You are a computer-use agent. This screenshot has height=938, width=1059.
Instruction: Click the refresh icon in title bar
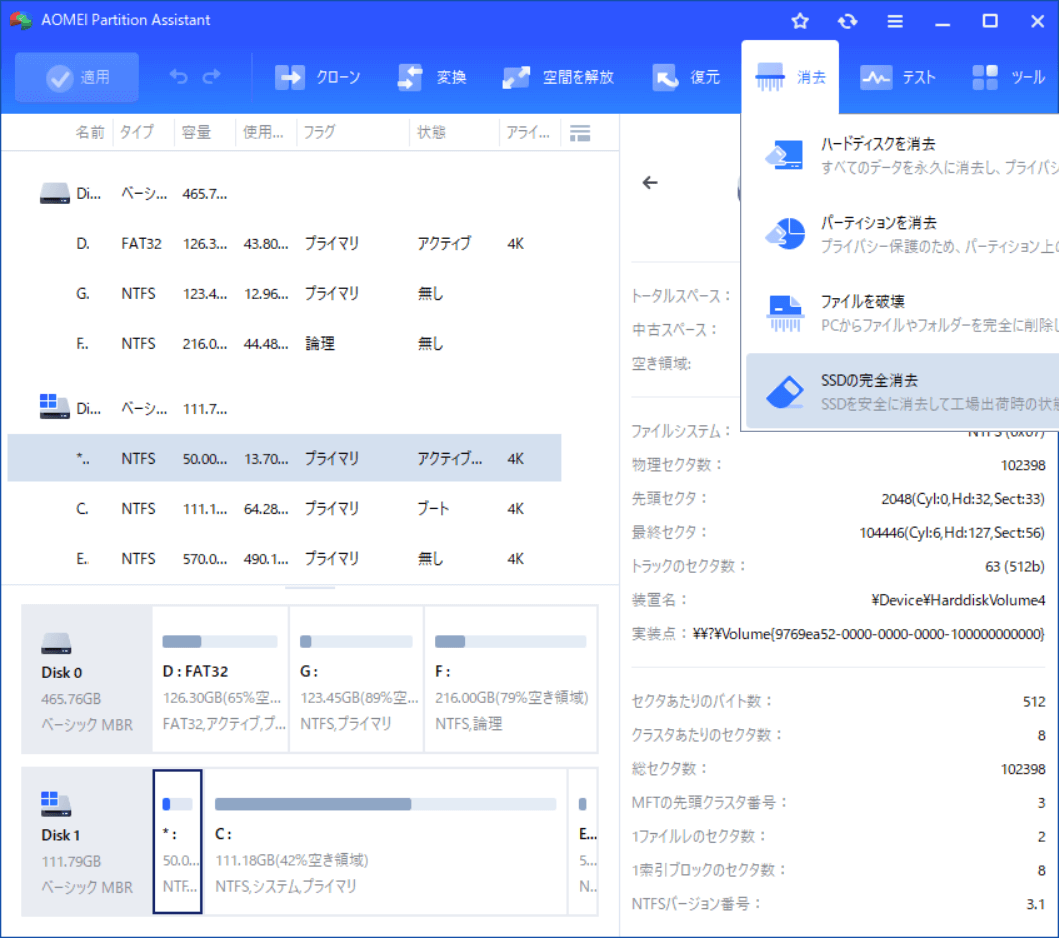(x=847, y=21)
